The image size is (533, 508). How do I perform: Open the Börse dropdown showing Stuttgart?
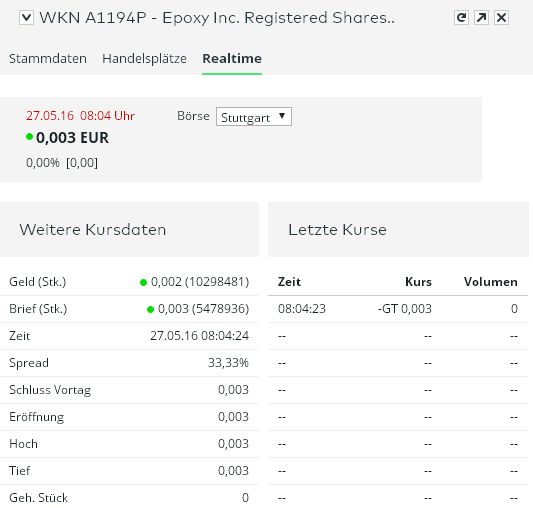(254, 117)
